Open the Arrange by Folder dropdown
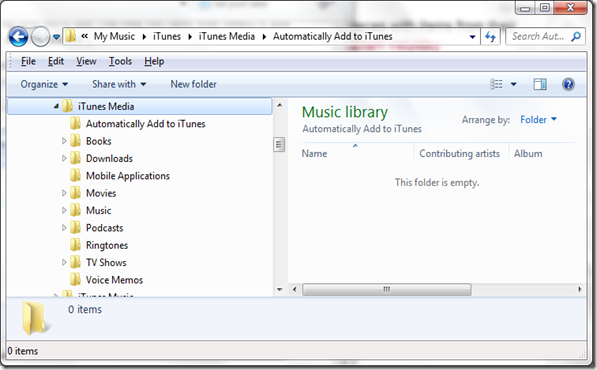This screenshot has height=370, width=597. coord(538,120)
